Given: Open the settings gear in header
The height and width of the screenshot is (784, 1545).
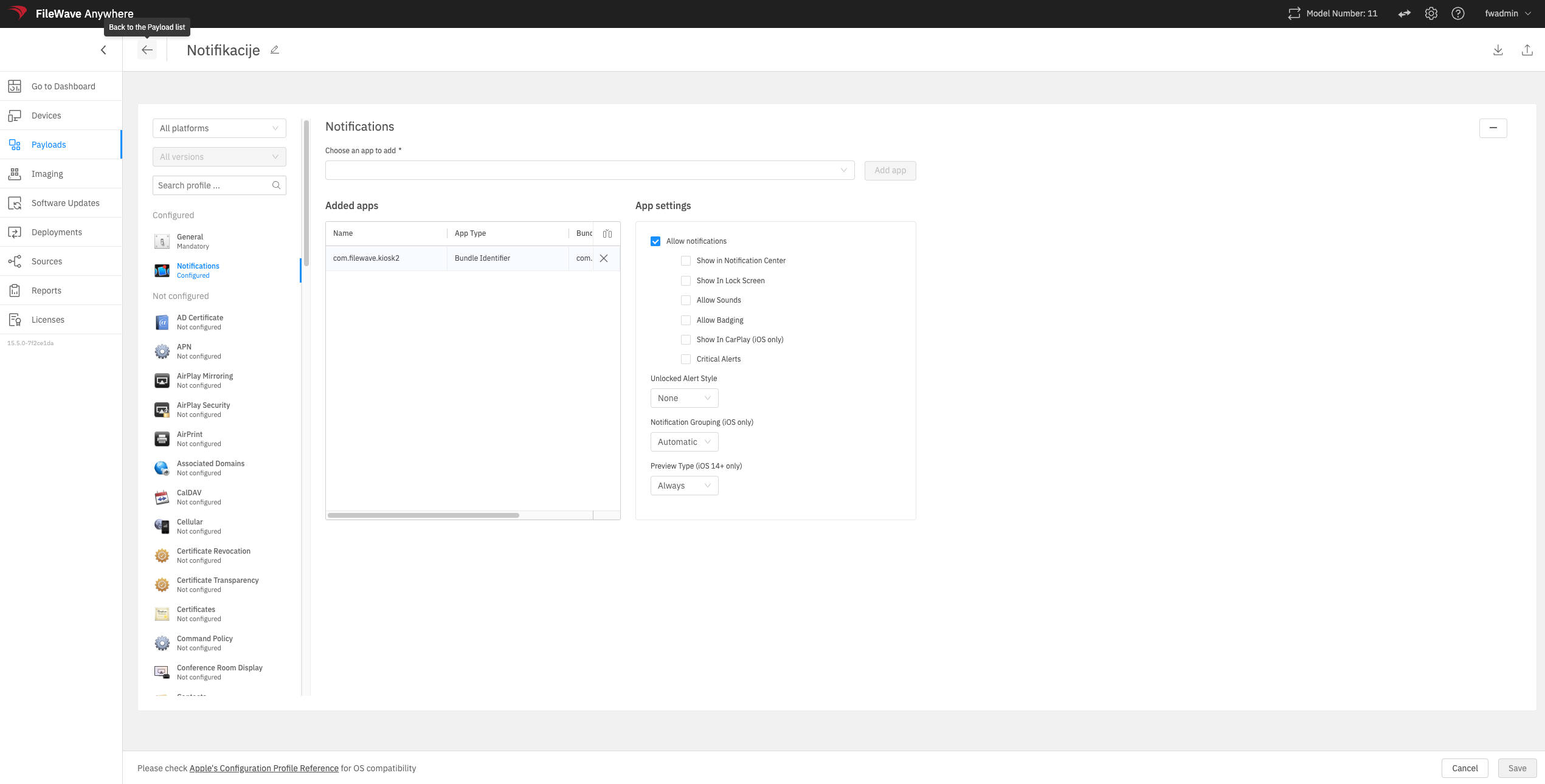Looking at the screenshot, I should coord(1431,13).
